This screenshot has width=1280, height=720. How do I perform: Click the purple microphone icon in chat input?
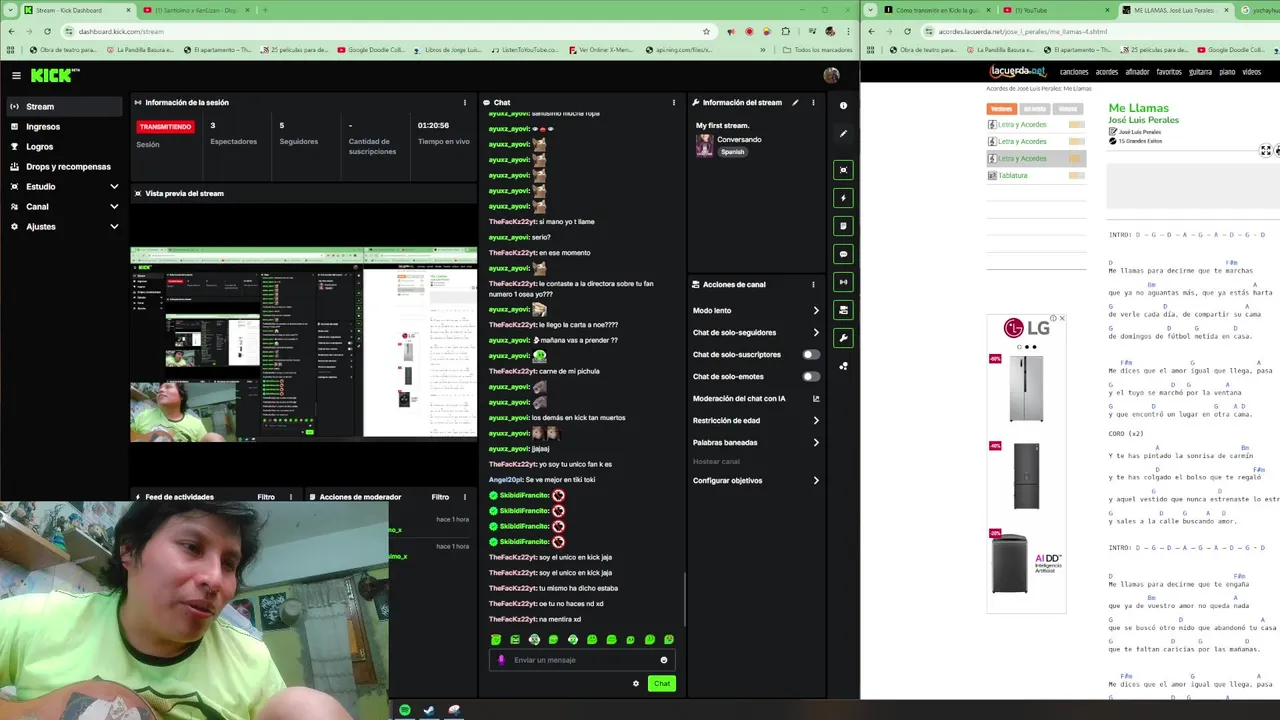pyautogui.click(x=502, y=660)
